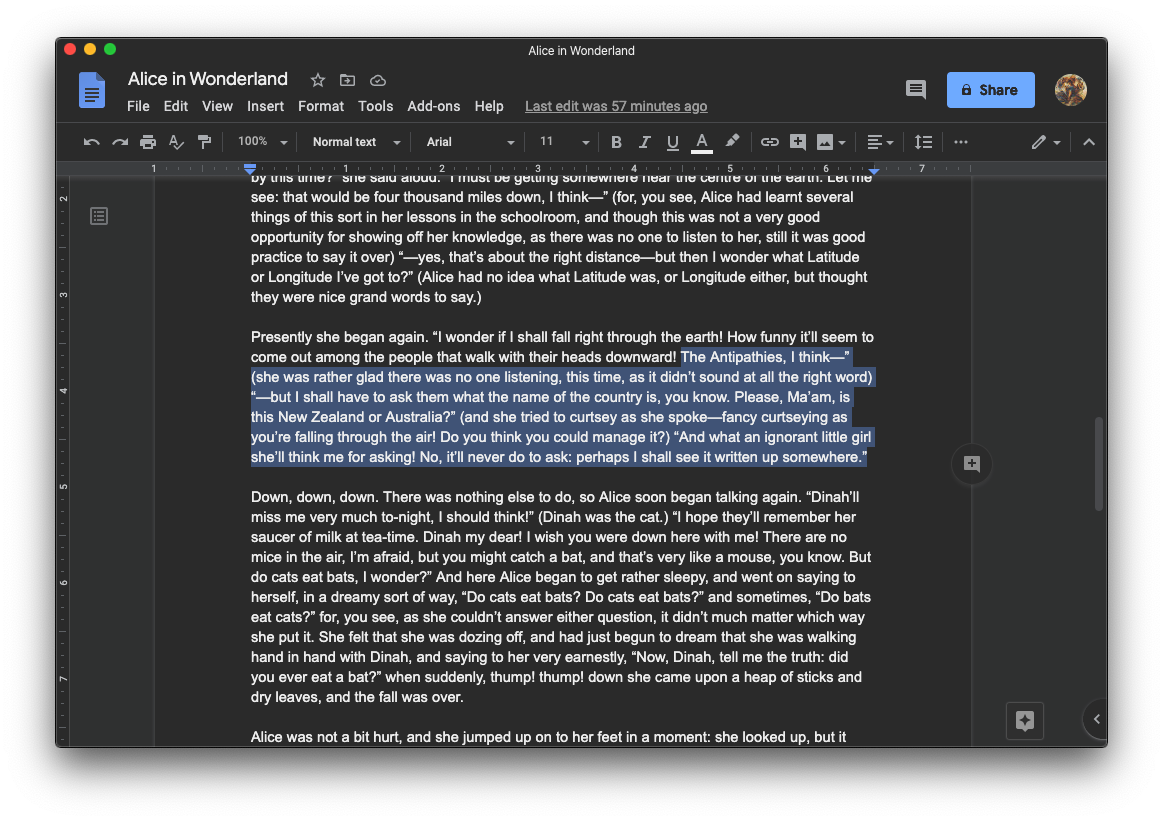1163x821 pixels.
Task: Open the Google account avatar
Action: [x=1070, y=90]
